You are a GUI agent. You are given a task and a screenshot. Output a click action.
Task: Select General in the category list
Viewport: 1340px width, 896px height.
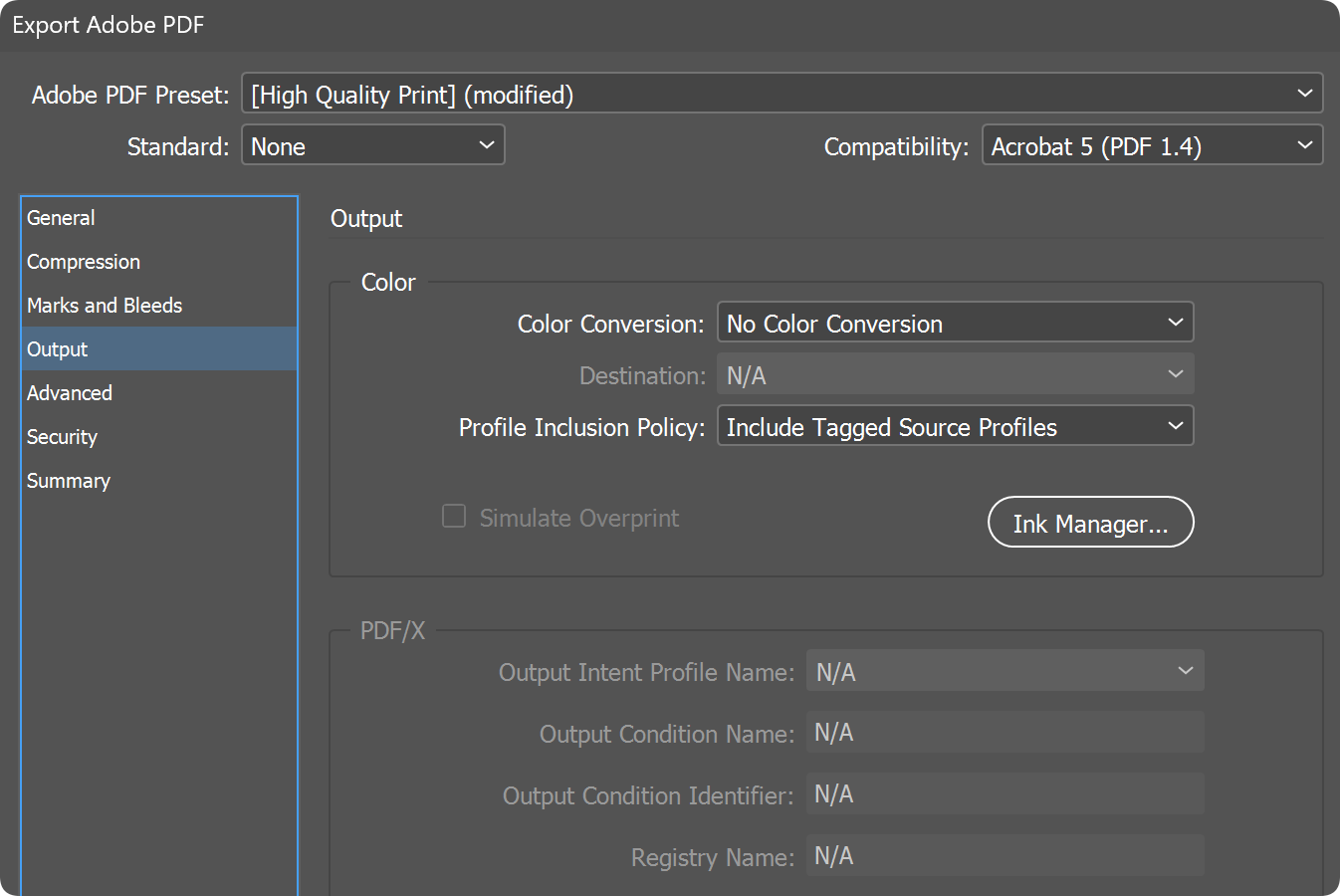tap(159, 218)
